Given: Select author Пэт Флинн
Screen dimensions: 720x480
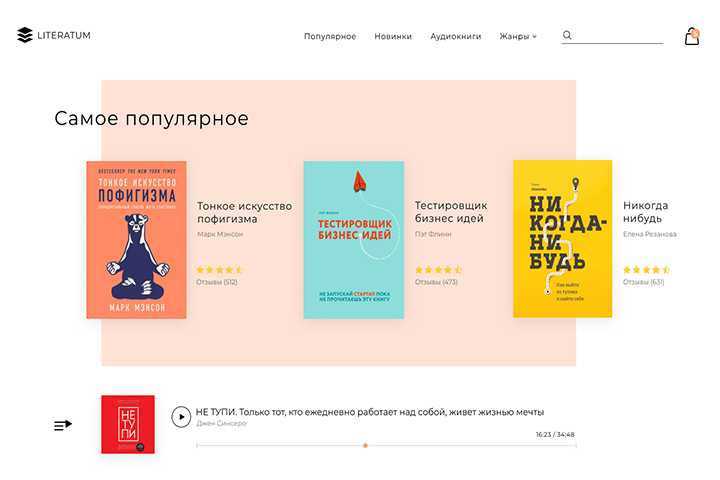Looking at the screenshot, I should (x=433, y=234).
